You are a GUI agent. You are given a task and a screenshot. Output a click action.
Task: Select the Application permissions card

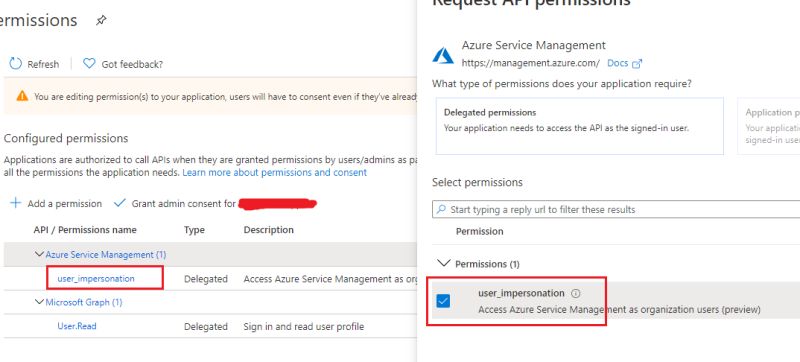(x=768, y=126)
